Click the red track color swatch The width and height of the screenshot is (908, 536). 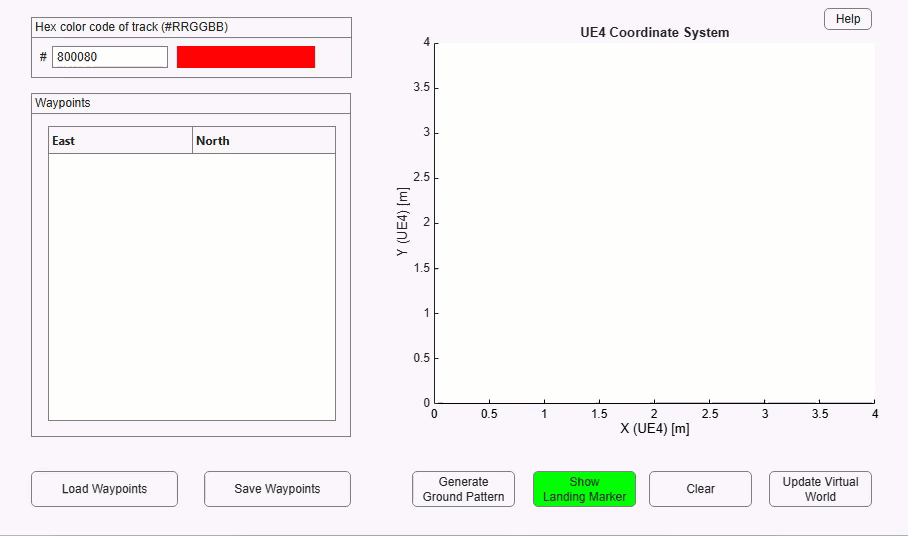pyautogui.click(x=246, y=57)
